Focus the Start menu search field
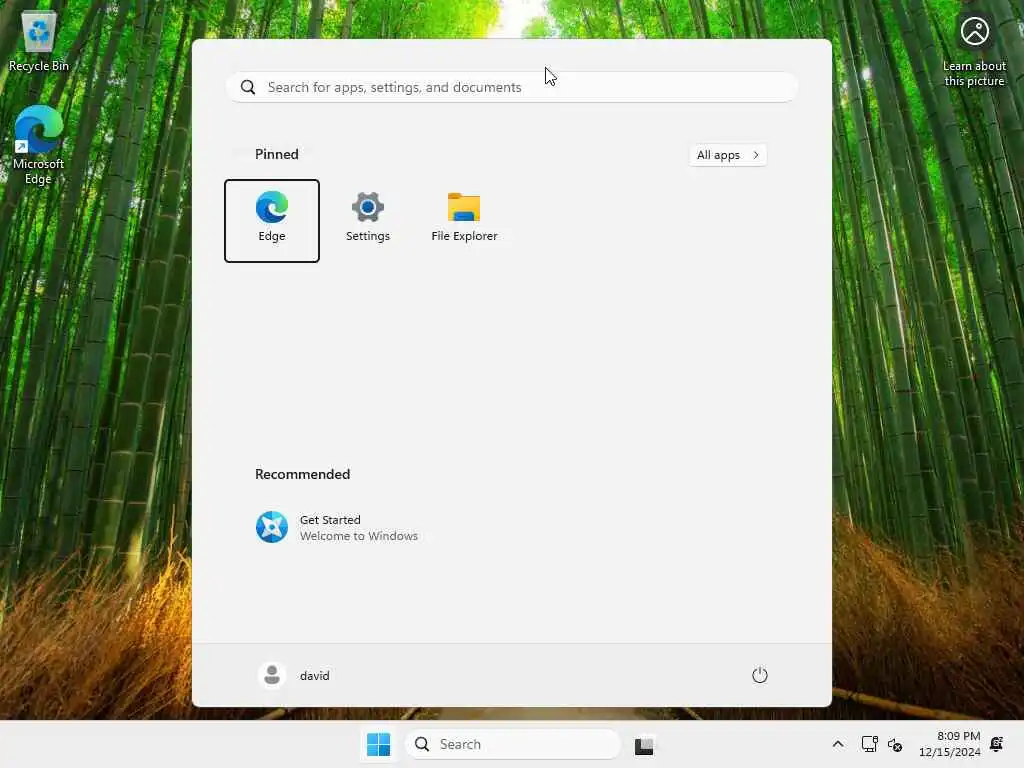The height and width of the screenshot is (768, 1024). click(512, 87)
